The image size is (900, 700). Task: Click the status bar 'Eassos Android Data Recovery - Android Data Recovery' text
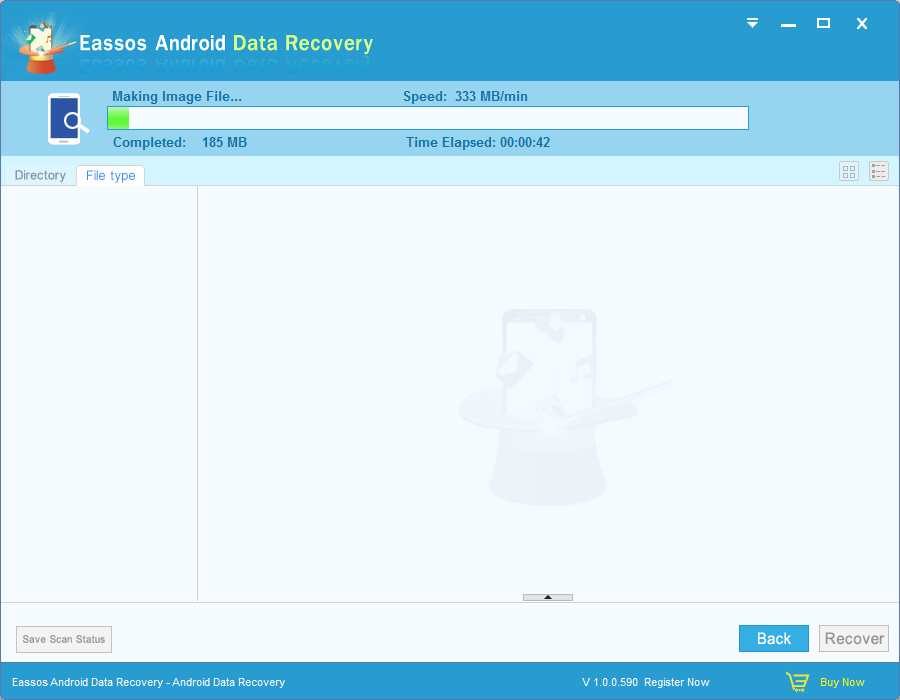pos(148,682)
